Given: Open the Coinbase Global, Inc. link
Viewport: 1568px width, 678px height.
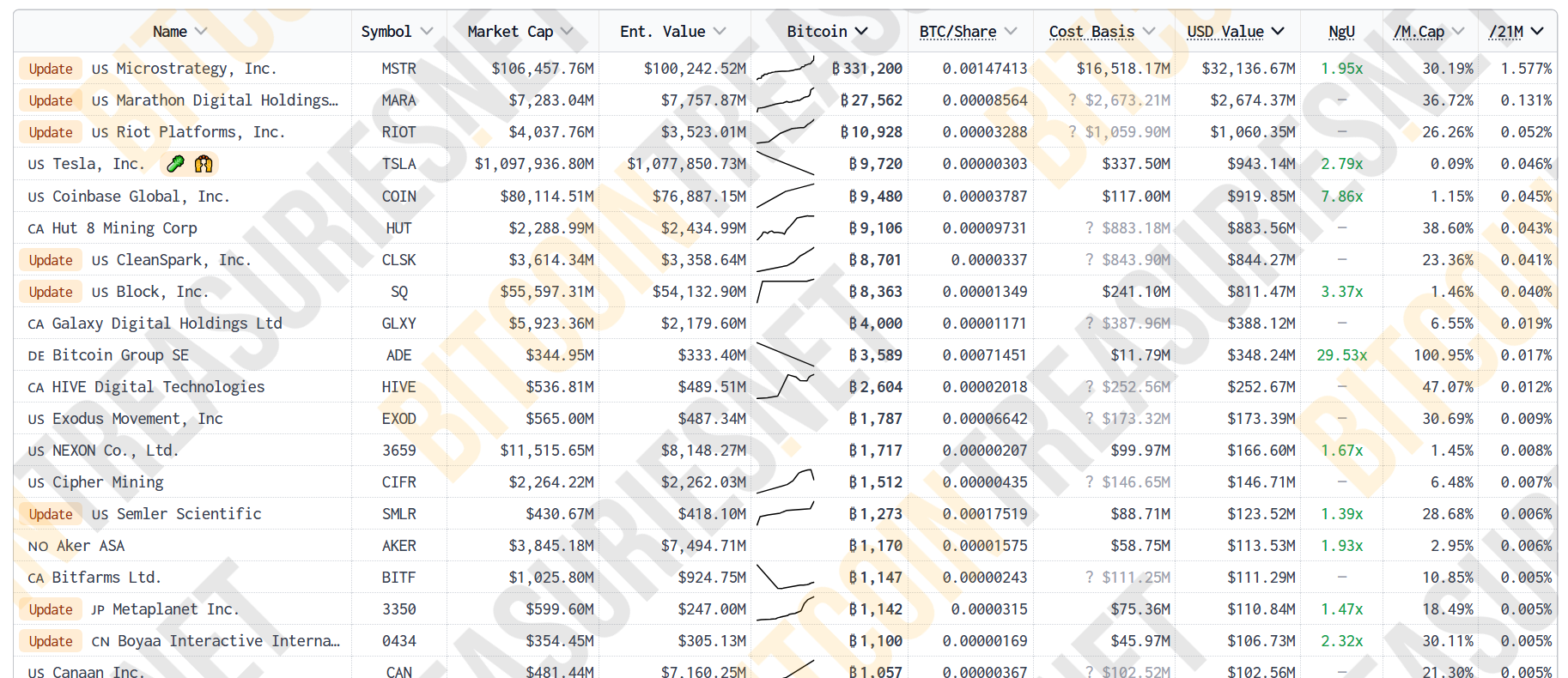Looking at the screenshot, I should tap(142, 197).
